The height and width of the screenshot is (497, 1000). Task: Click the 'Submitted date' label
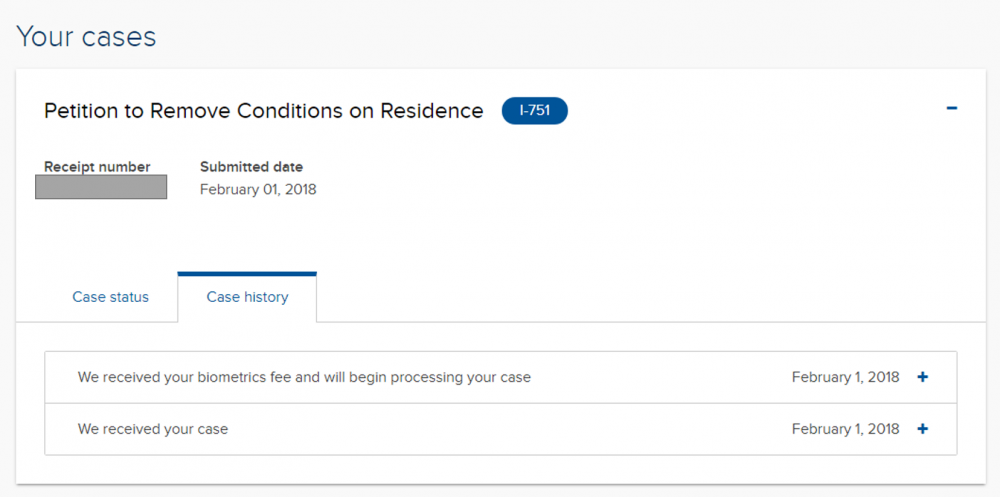pyautogui.click(x=251, y=167)
